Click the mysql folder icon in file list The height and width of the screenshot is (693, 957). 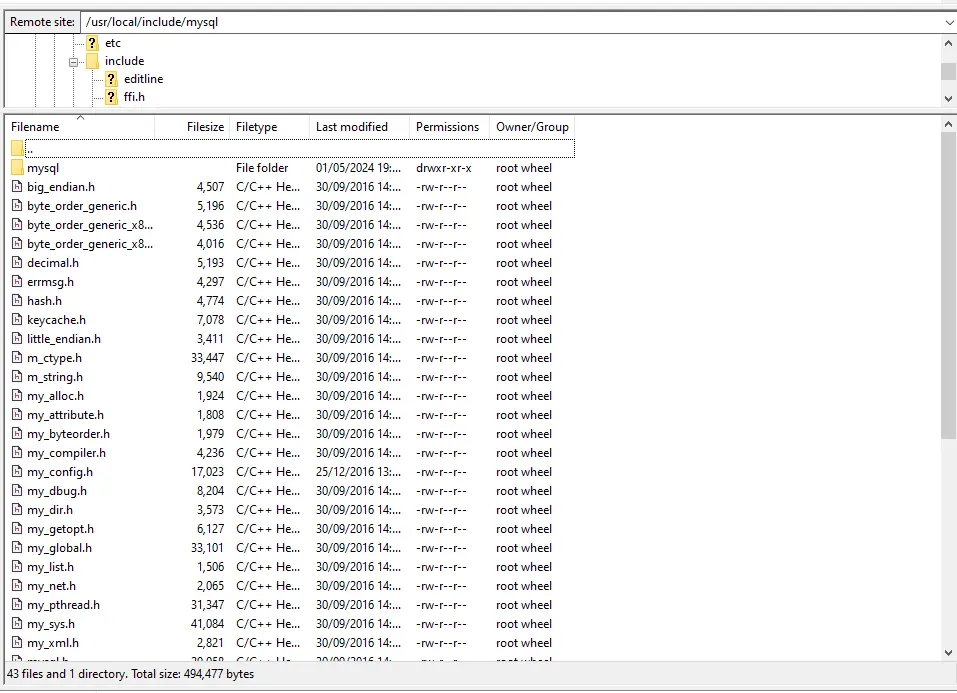click(x=17, y=168)
